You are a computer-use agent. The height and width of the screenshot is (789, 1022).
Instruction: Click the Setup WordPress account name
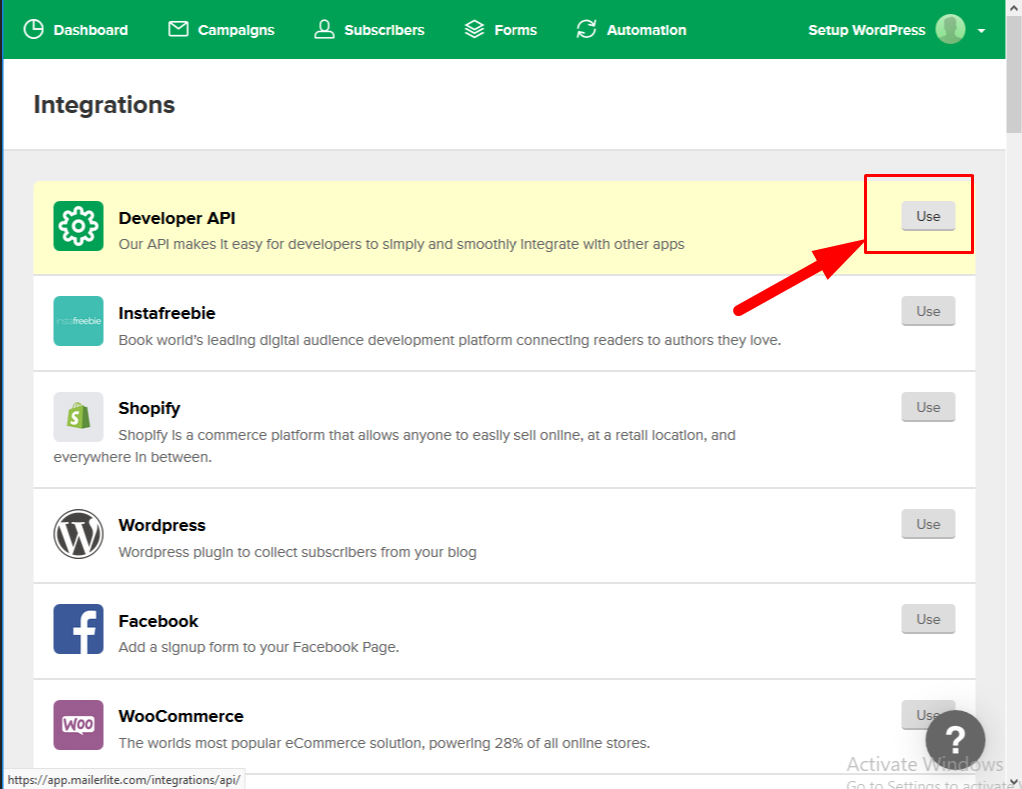867,30
